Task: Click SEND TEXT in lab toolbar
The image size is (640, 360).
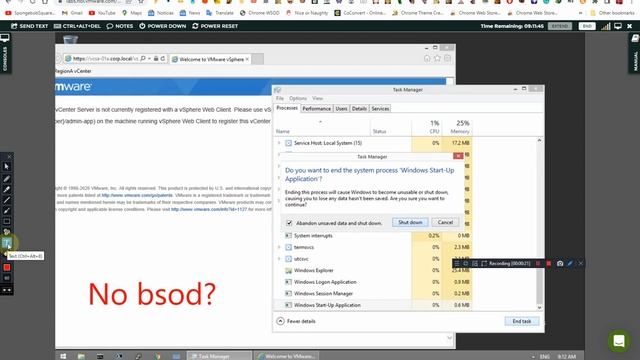Action: point(29,26)
